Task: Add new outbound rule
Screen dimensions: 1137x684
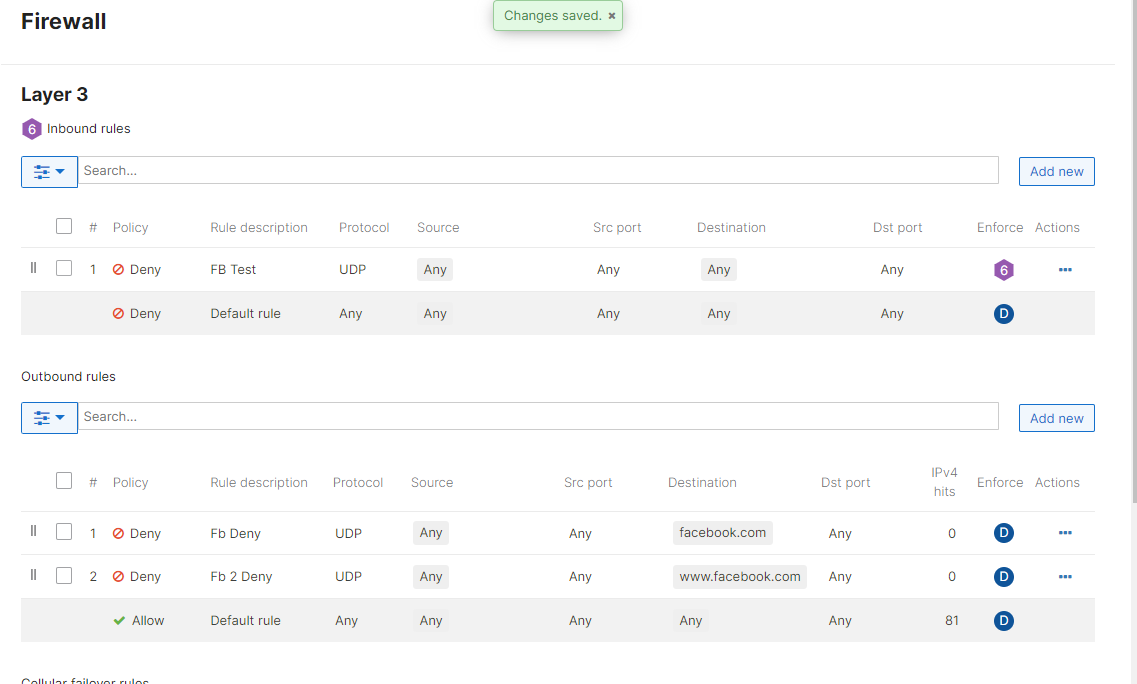Action: coord(1056,418)
